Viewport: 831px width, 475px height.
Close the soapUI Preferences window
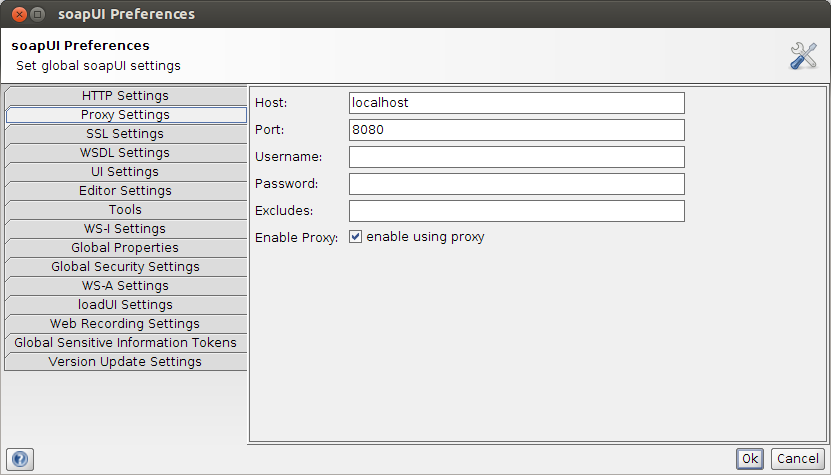click(20, 14)
